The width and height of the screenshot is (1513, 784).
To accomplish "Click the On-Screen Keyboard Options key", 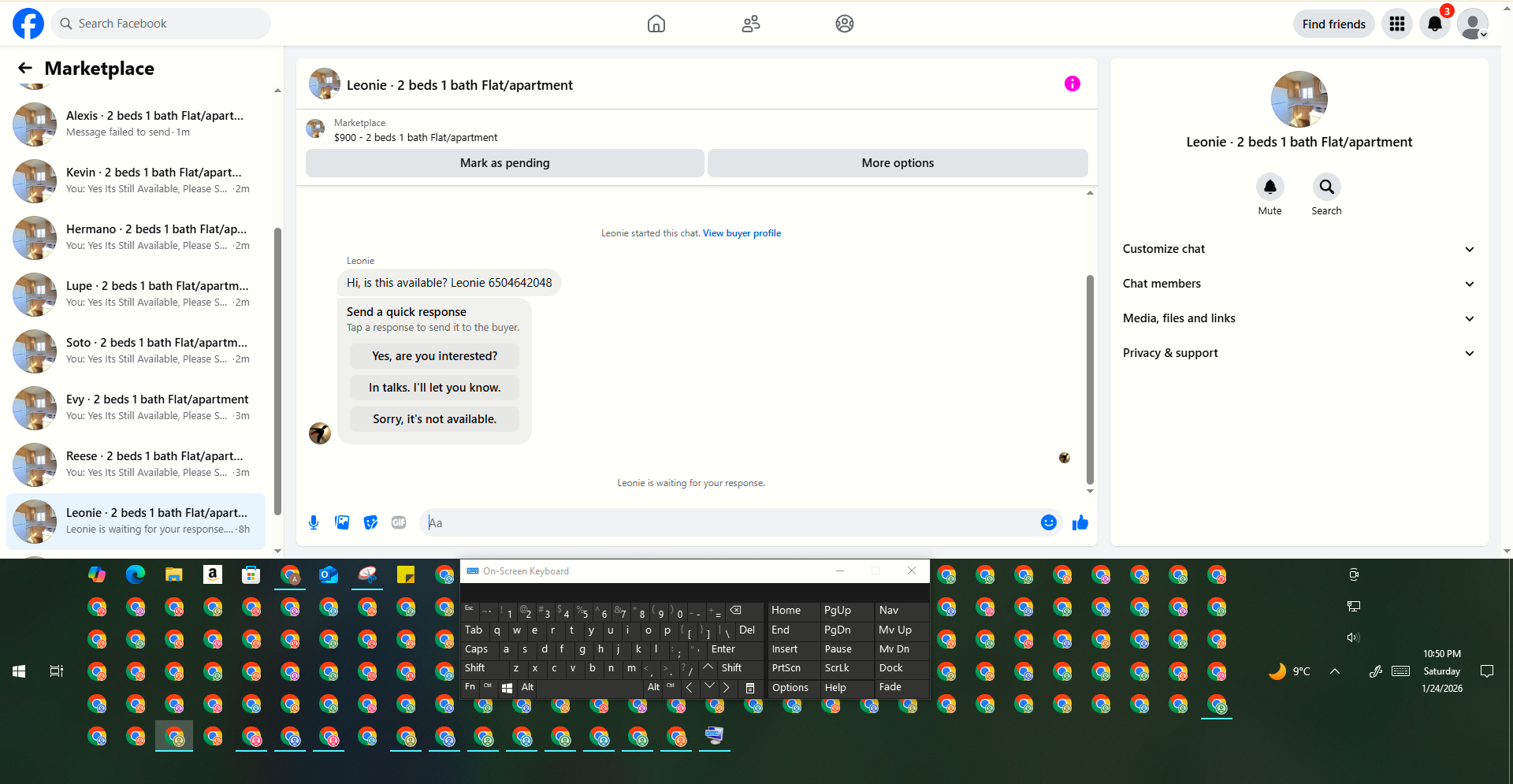I will point(794,687).
